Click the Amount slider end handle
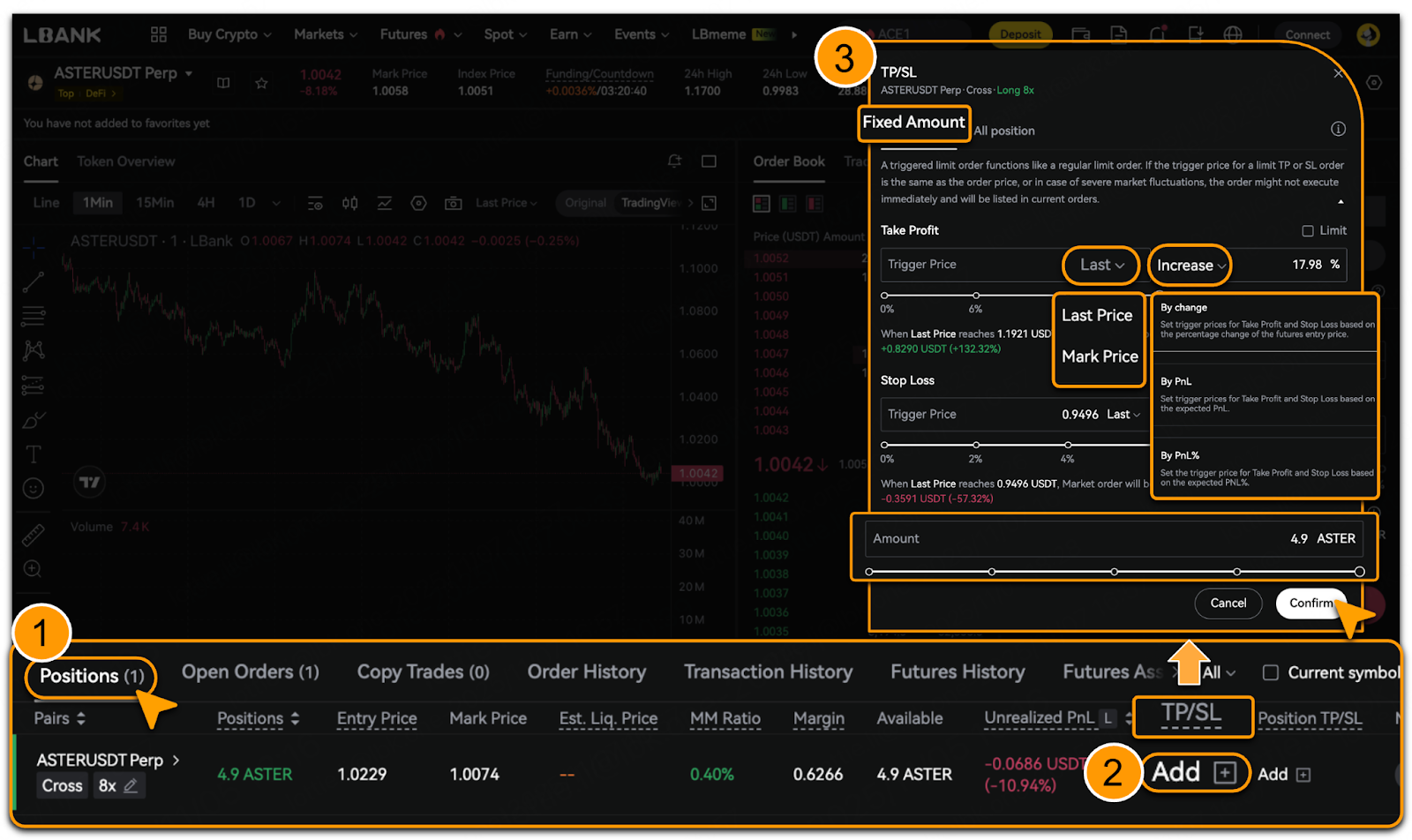 coord(1359,572)
